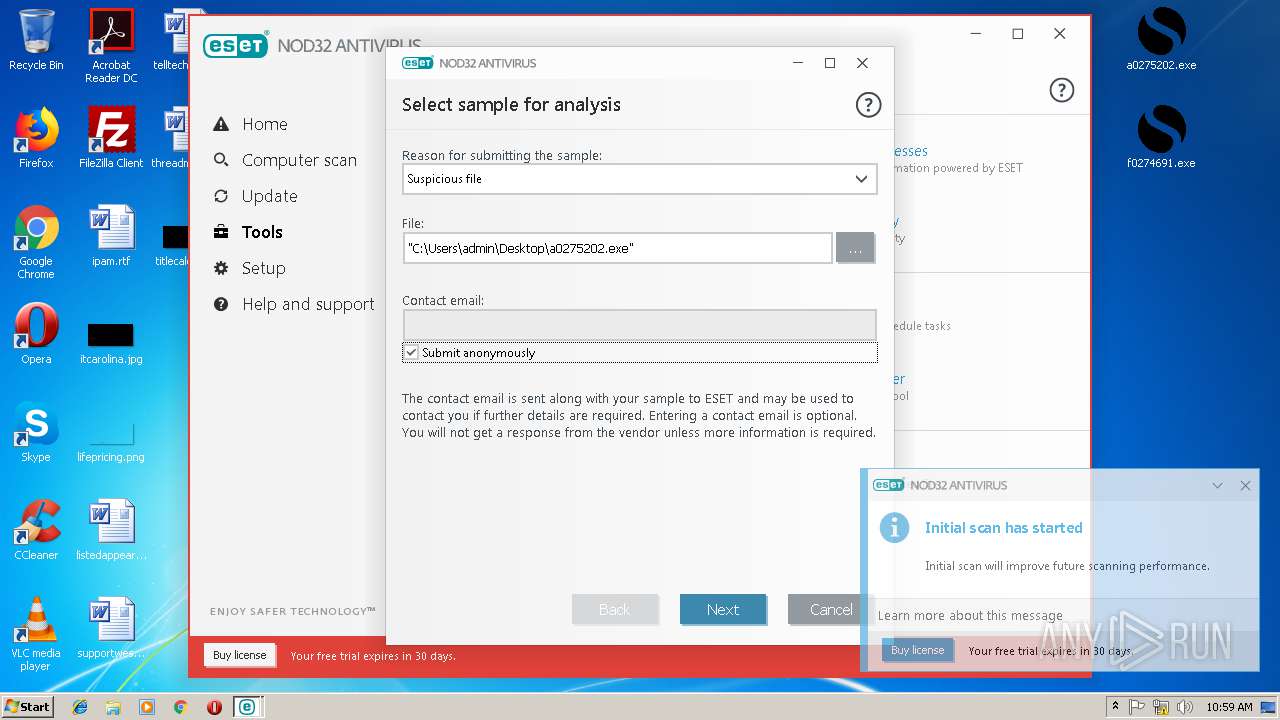
Task: Show hidden tray icons arrow
Action: (1114, 707)
